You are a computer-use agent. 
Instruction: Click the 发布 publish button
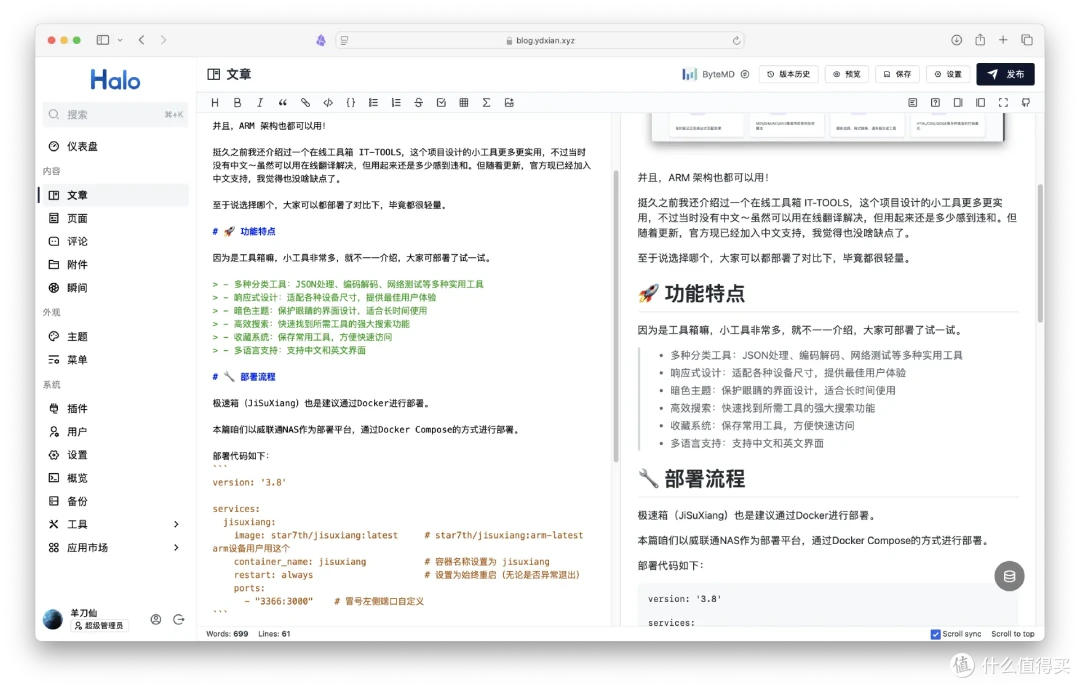point(1005,74)
